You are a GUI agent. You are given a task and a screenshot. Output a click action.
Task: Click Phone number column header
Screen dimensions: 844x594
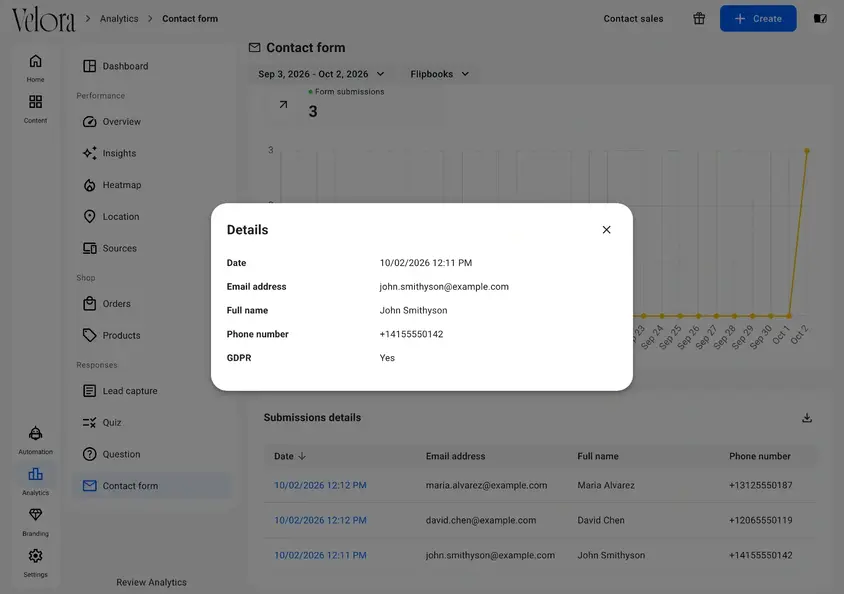coord(759,456)
